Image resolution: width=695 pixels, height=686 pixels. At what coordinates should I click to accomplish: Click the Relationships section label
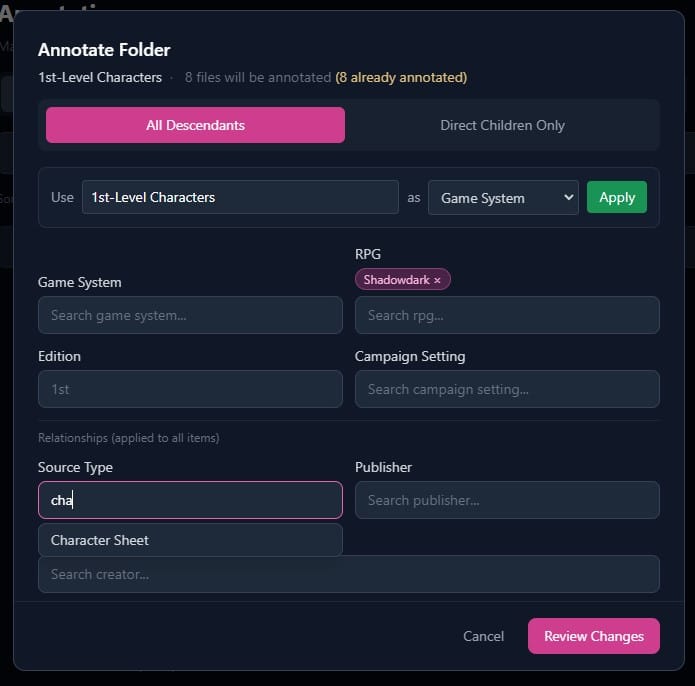pos(128,438)
